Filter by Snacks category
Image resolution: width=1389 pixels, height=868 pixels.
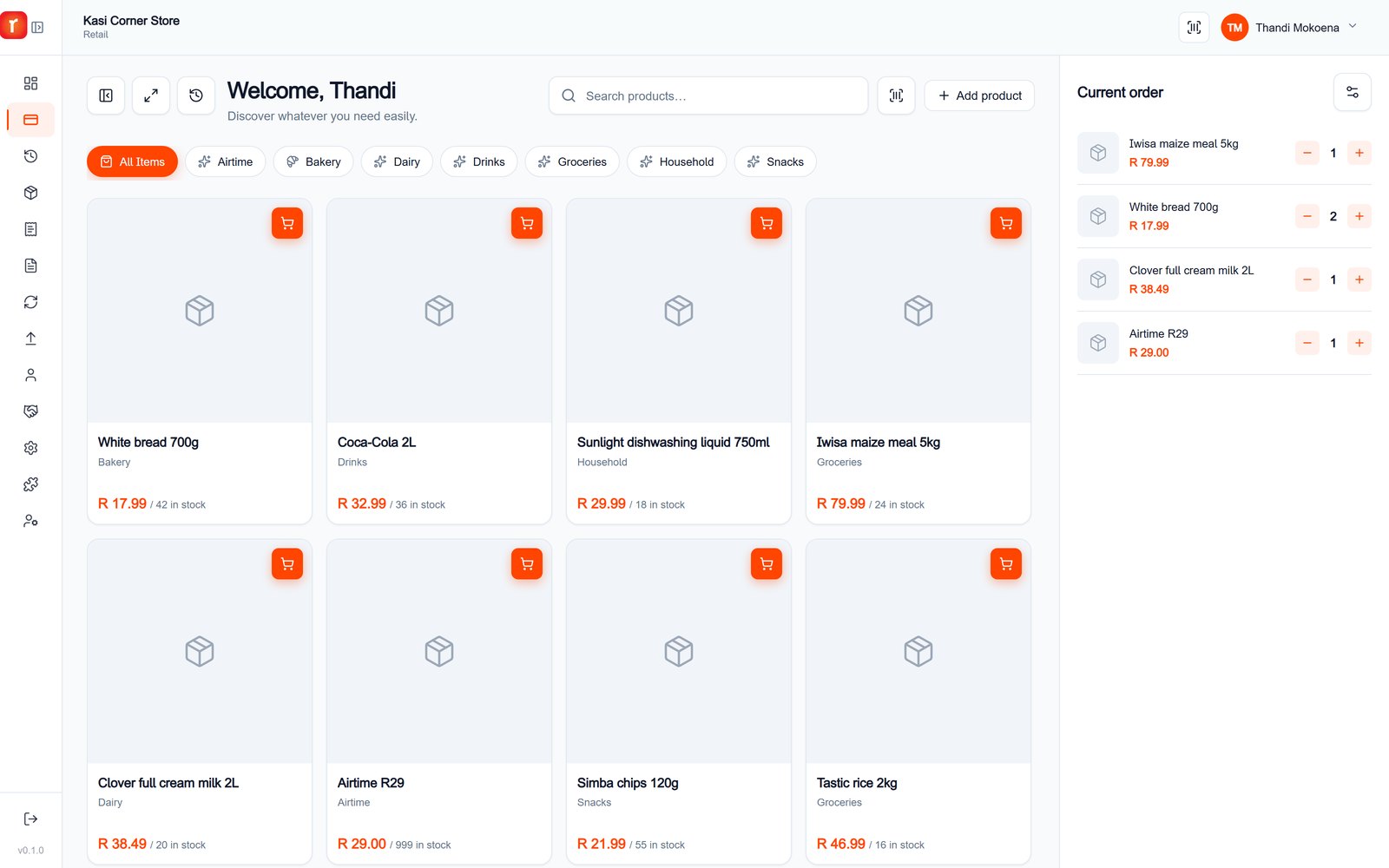(x=775, y=161)
